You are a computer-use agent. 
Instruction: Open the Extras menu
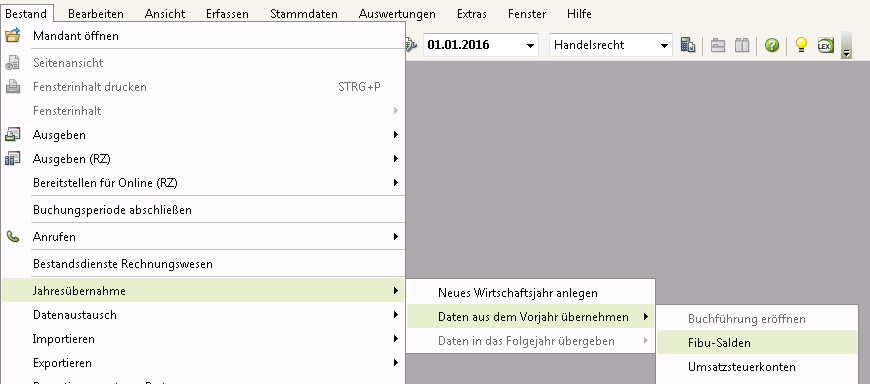(472, 14)
